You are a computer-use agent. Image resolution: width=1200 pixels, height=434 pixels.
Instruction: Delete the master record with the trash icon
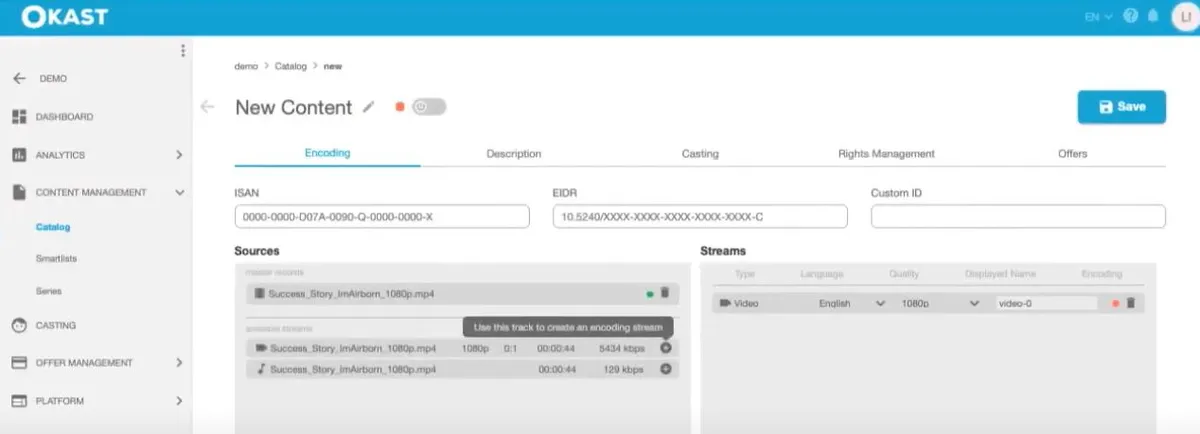(665, 294)
